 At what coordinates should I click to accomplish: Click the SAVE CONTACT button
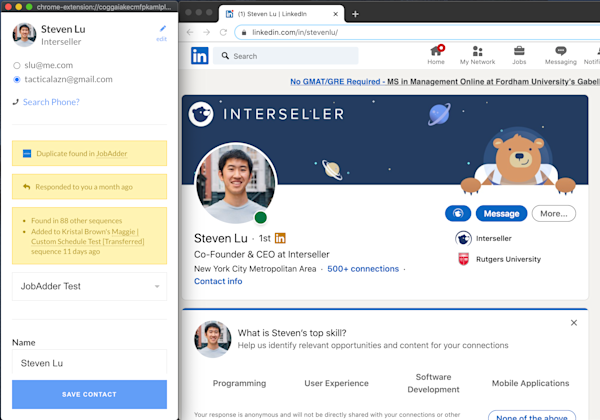pos(90,394)
